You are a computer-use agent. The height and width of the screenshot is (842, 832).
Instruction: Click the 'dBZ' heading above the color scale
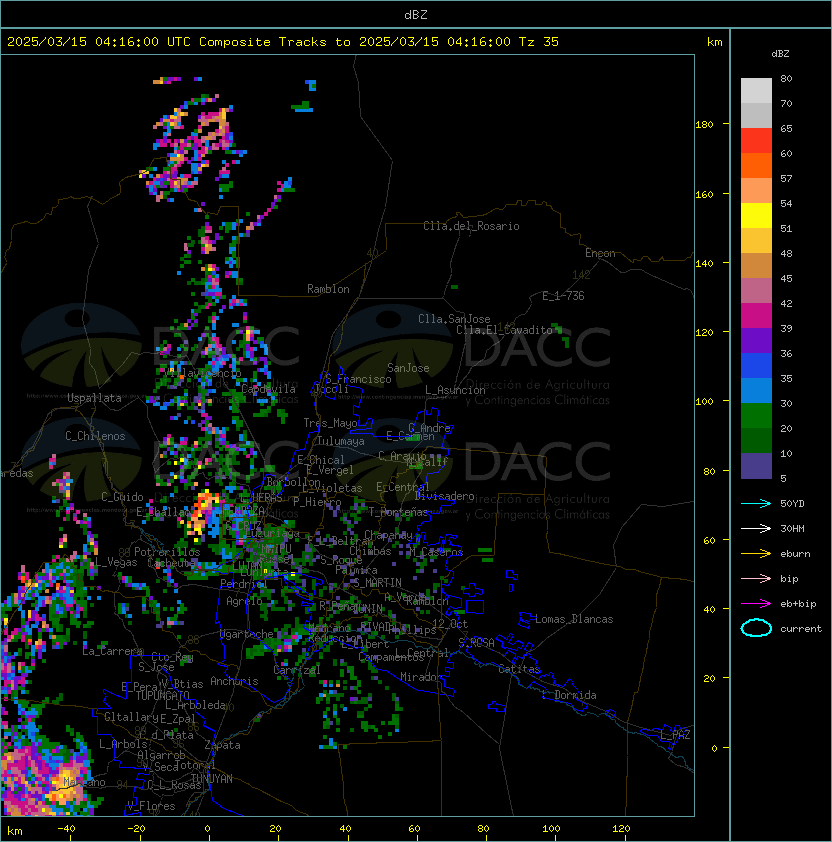tap(780, 54)
